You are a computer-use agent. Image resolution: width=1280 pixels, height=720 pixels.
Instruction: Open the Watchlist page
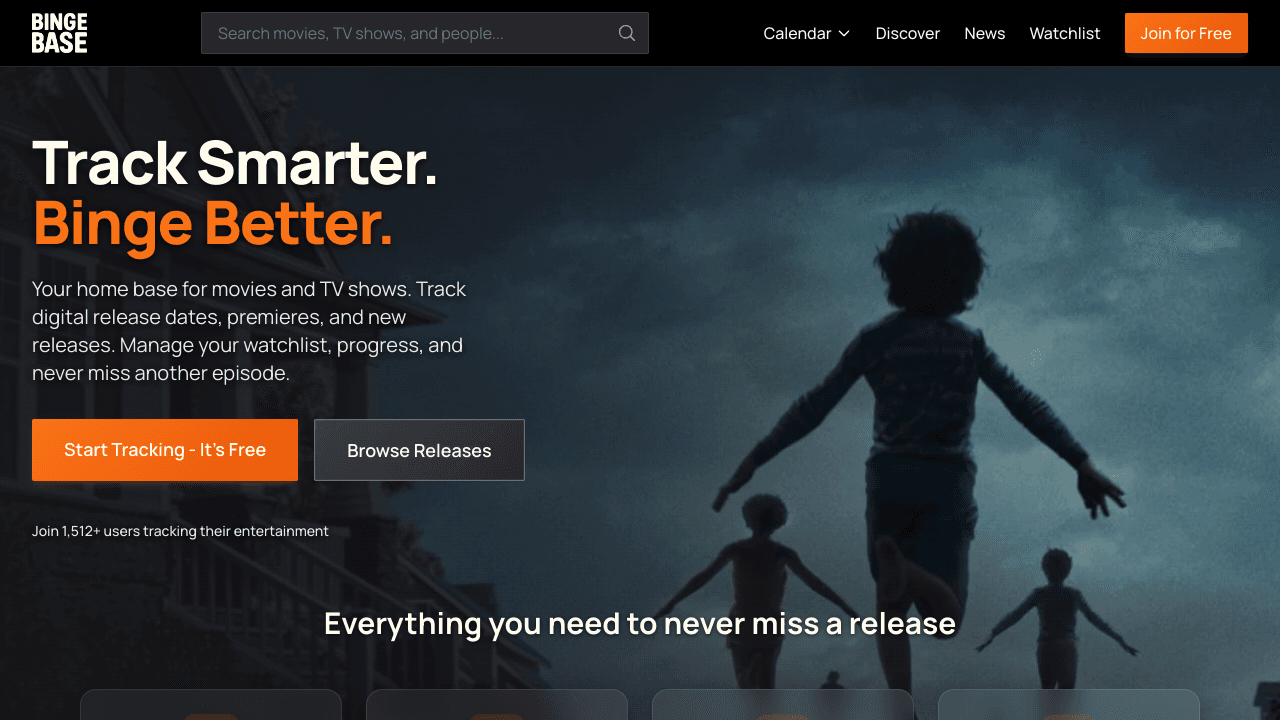coord(1065,33)
